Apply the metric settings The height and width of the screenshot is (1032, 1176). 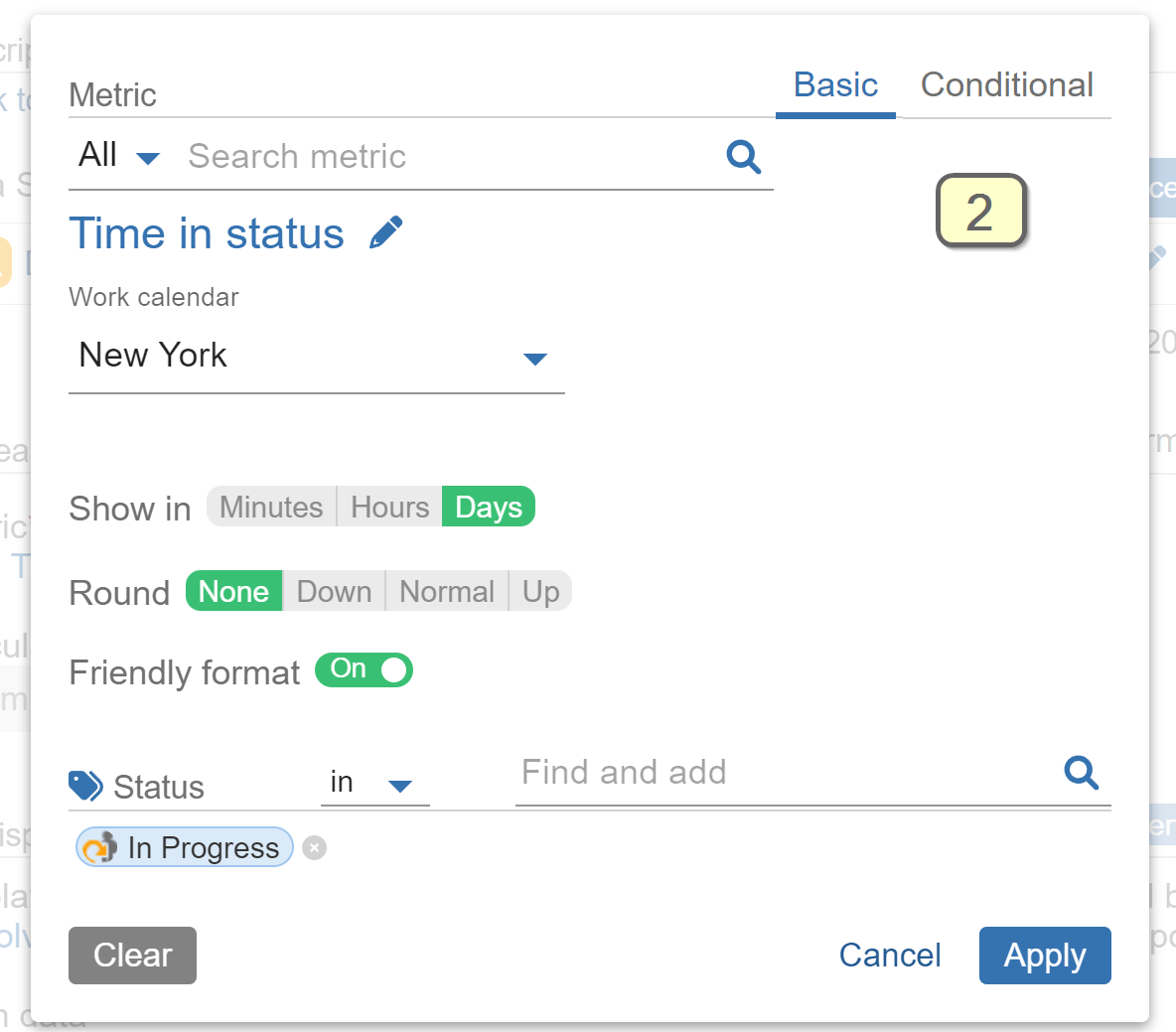(x=1044, y=955)
